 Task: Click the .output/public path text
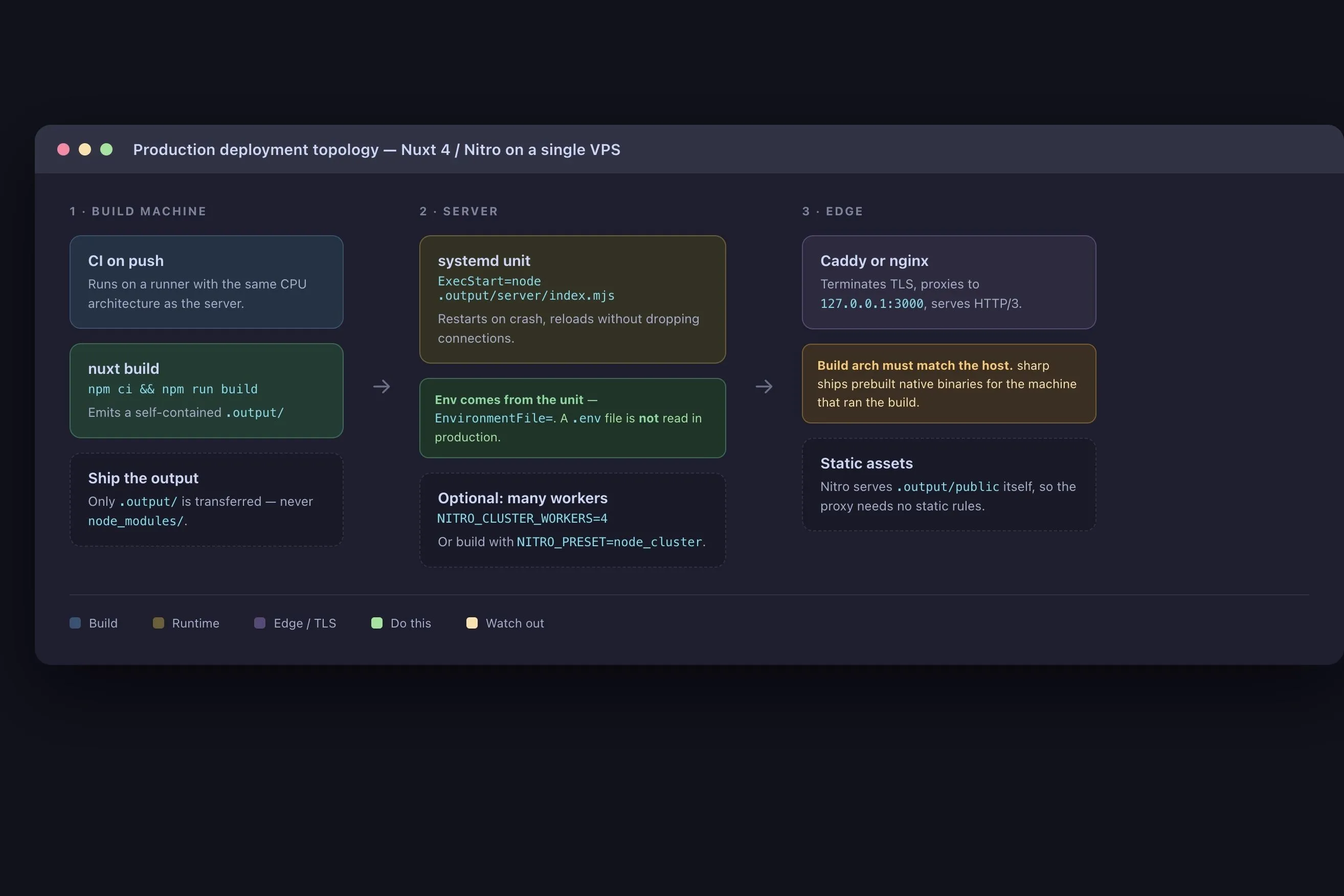[948, 487]
